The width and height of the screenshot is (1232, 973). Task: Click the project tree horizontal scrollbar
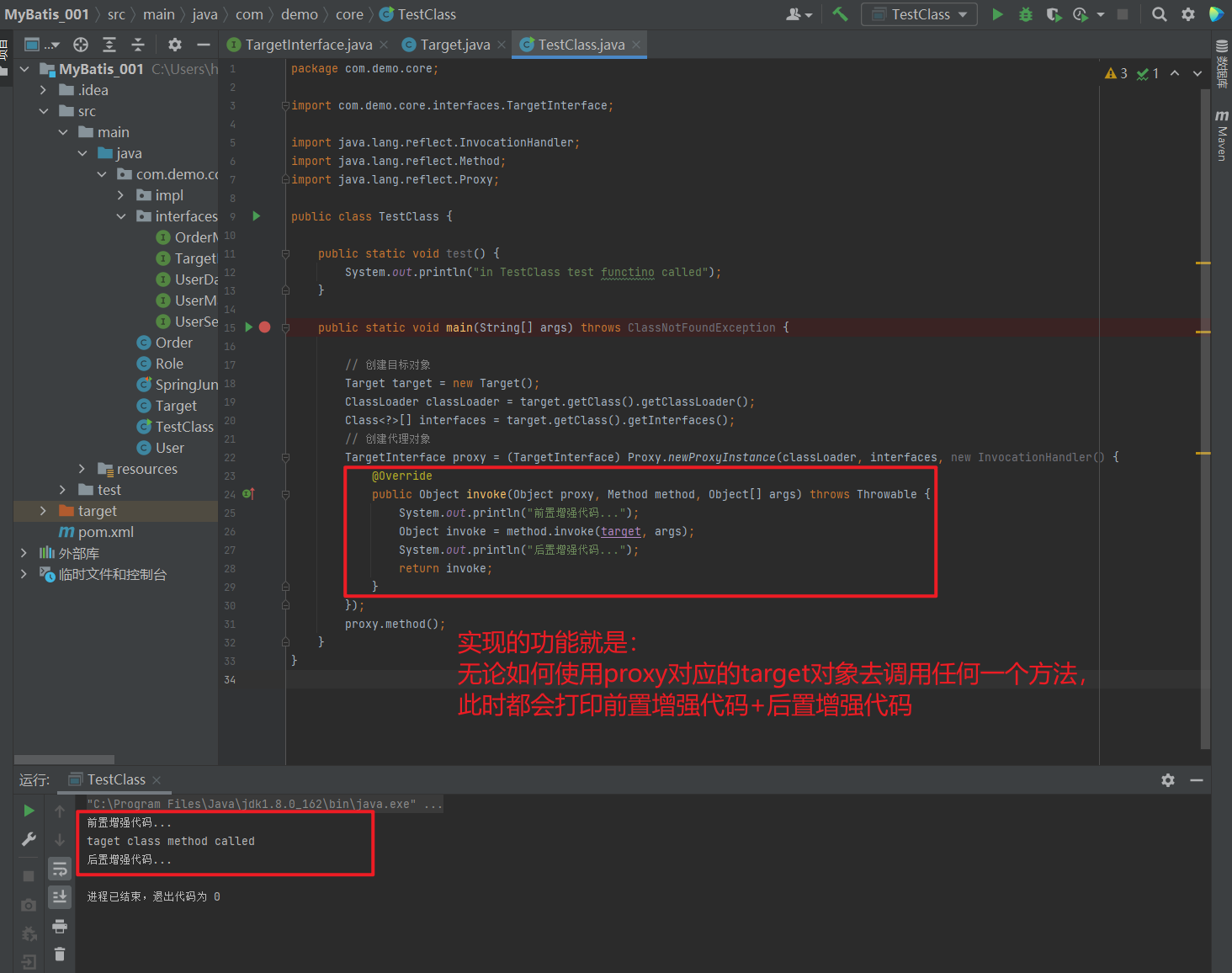(x=64, y=759)
